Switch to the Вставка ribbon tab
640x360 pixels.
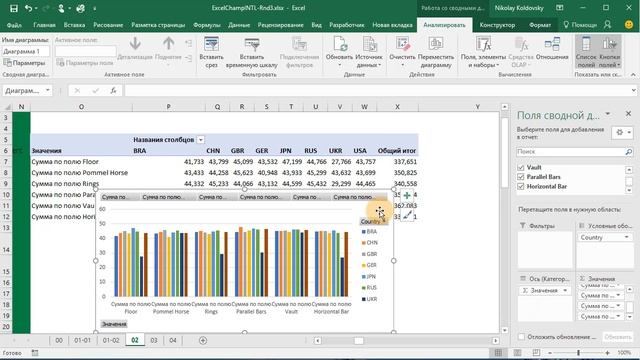74,25
